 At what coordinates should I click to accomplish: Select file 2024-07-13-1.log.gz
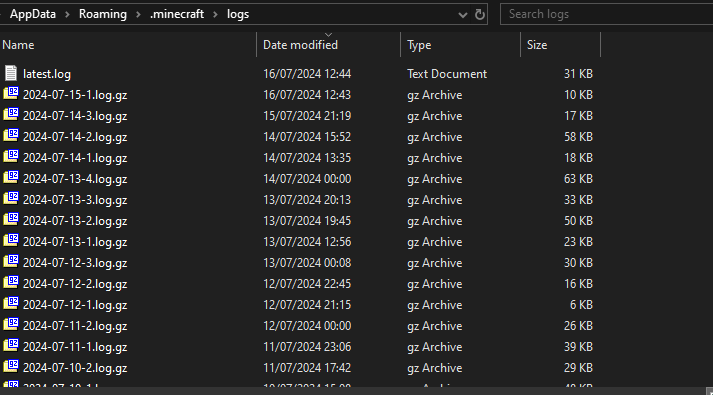coord(75,241)
